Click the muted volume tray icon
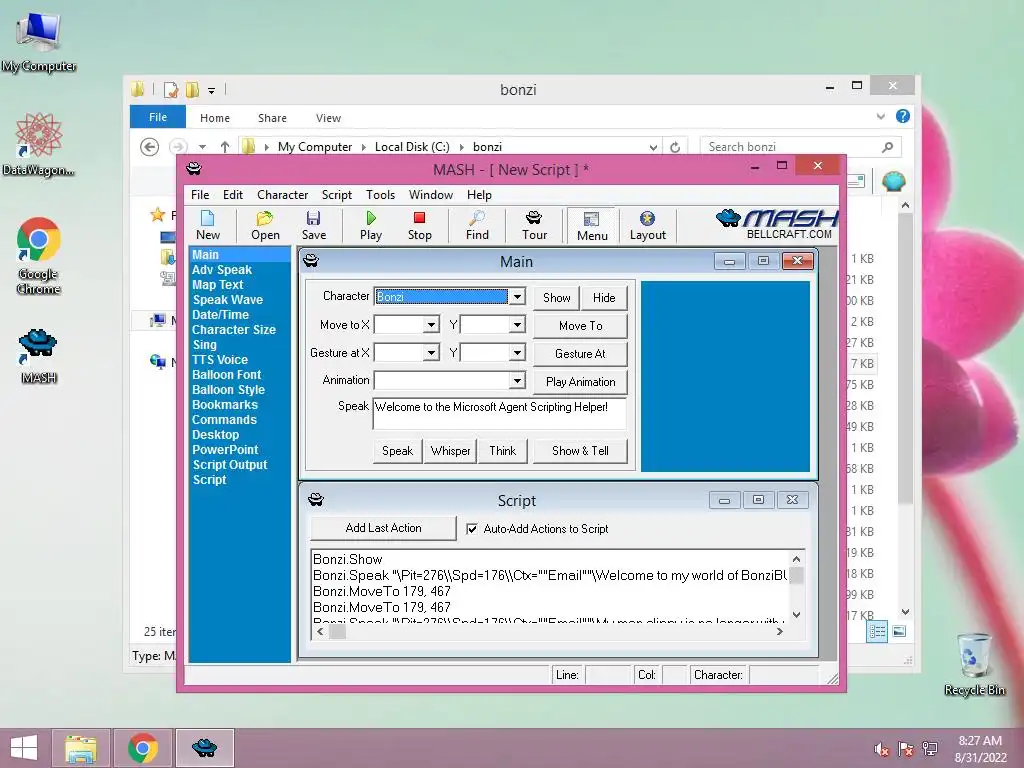Screen dimensions: 1024x768 882,749
